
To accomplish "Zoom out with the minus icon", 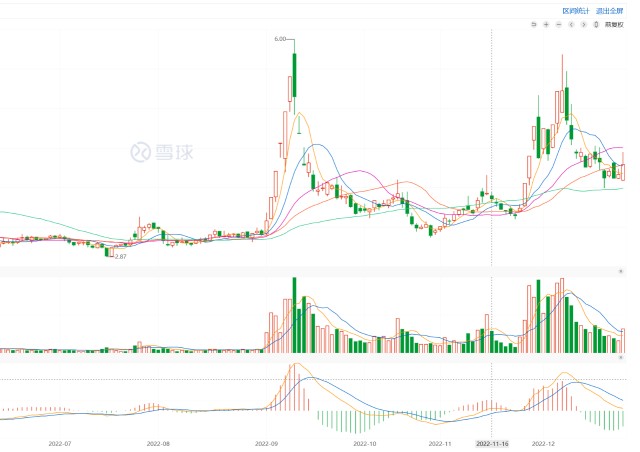I will point(559,24).
